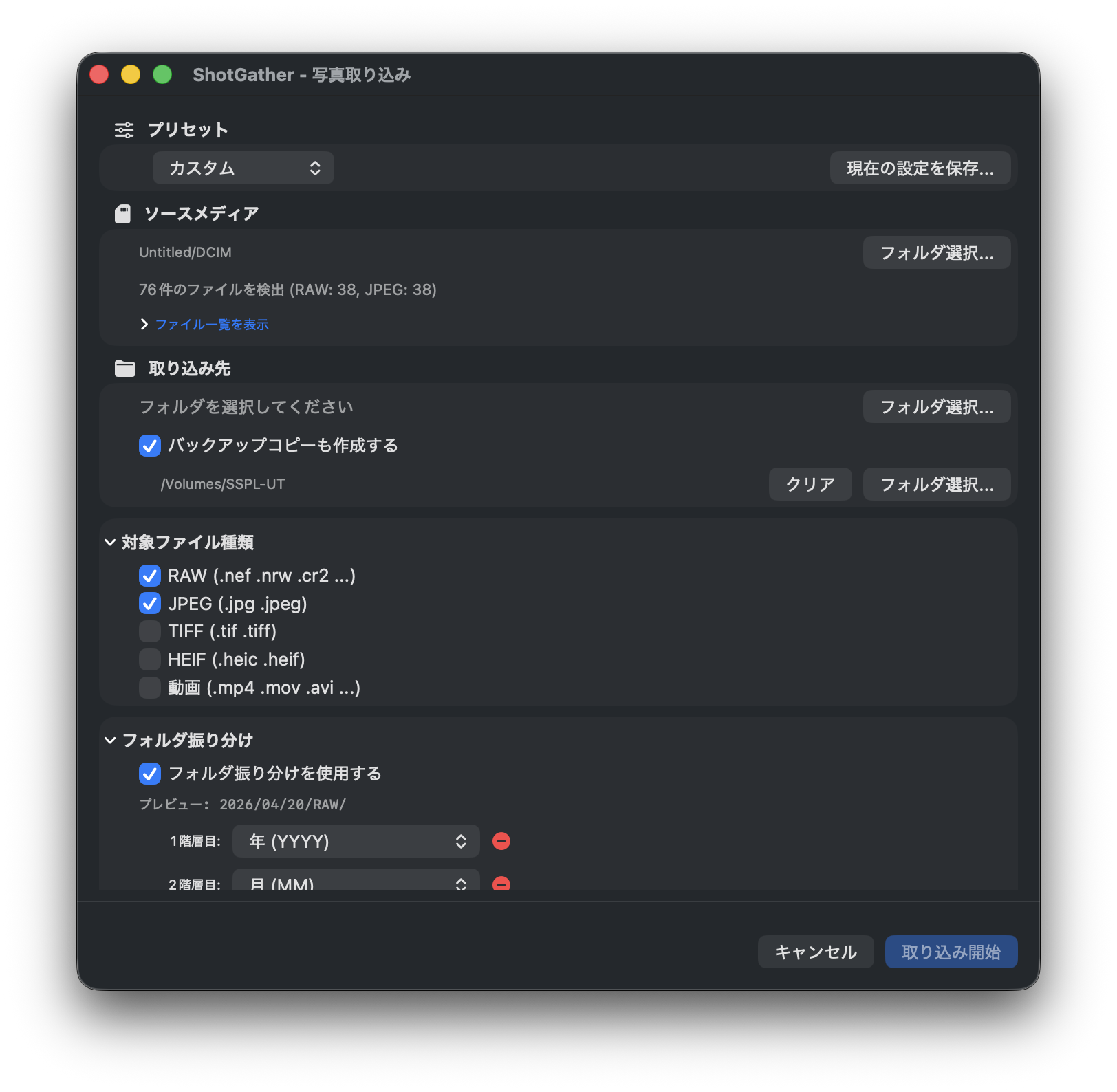Uncheck バックアップコピーも作成する
Screen dimensions: 1117x1092
[x=149, y=446]
